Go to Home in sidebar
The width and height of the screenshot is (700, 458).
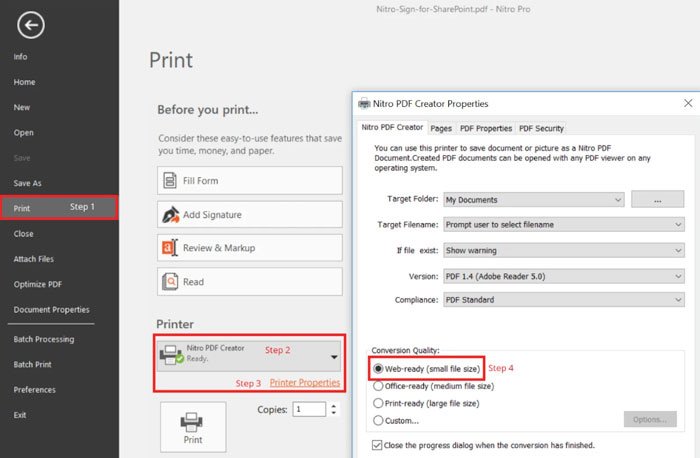pyautogui.click(x=24, y=82)
